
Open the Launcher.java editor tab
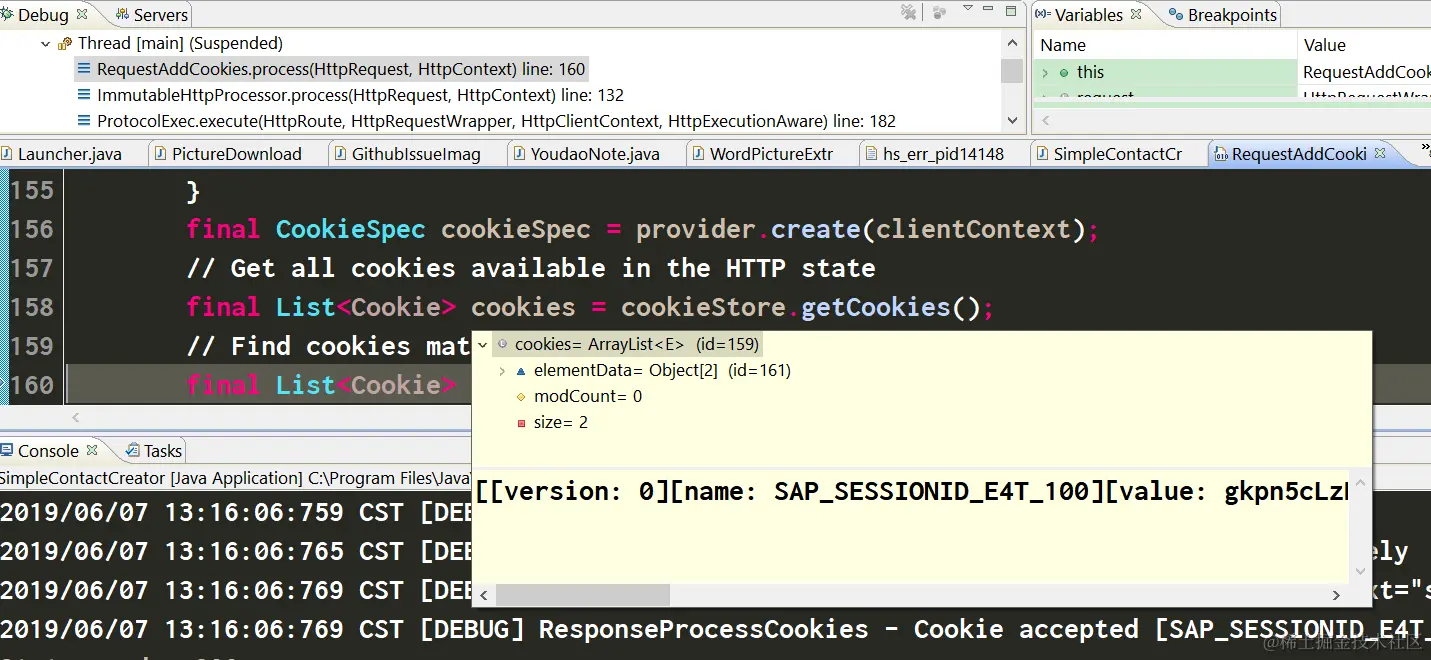(70, 154)
